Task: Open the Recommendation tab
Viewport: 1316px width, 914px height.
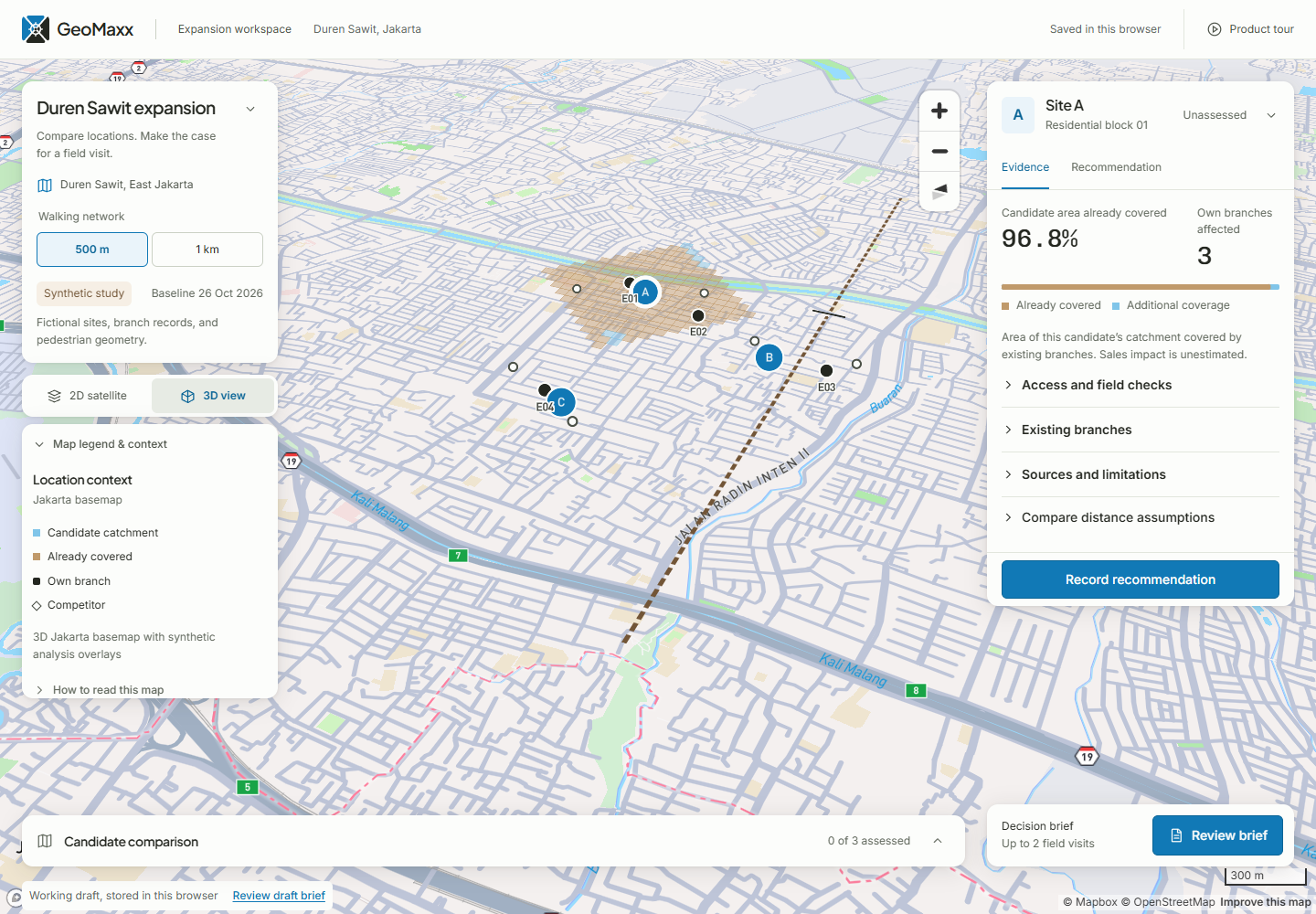Action: 1116,167
